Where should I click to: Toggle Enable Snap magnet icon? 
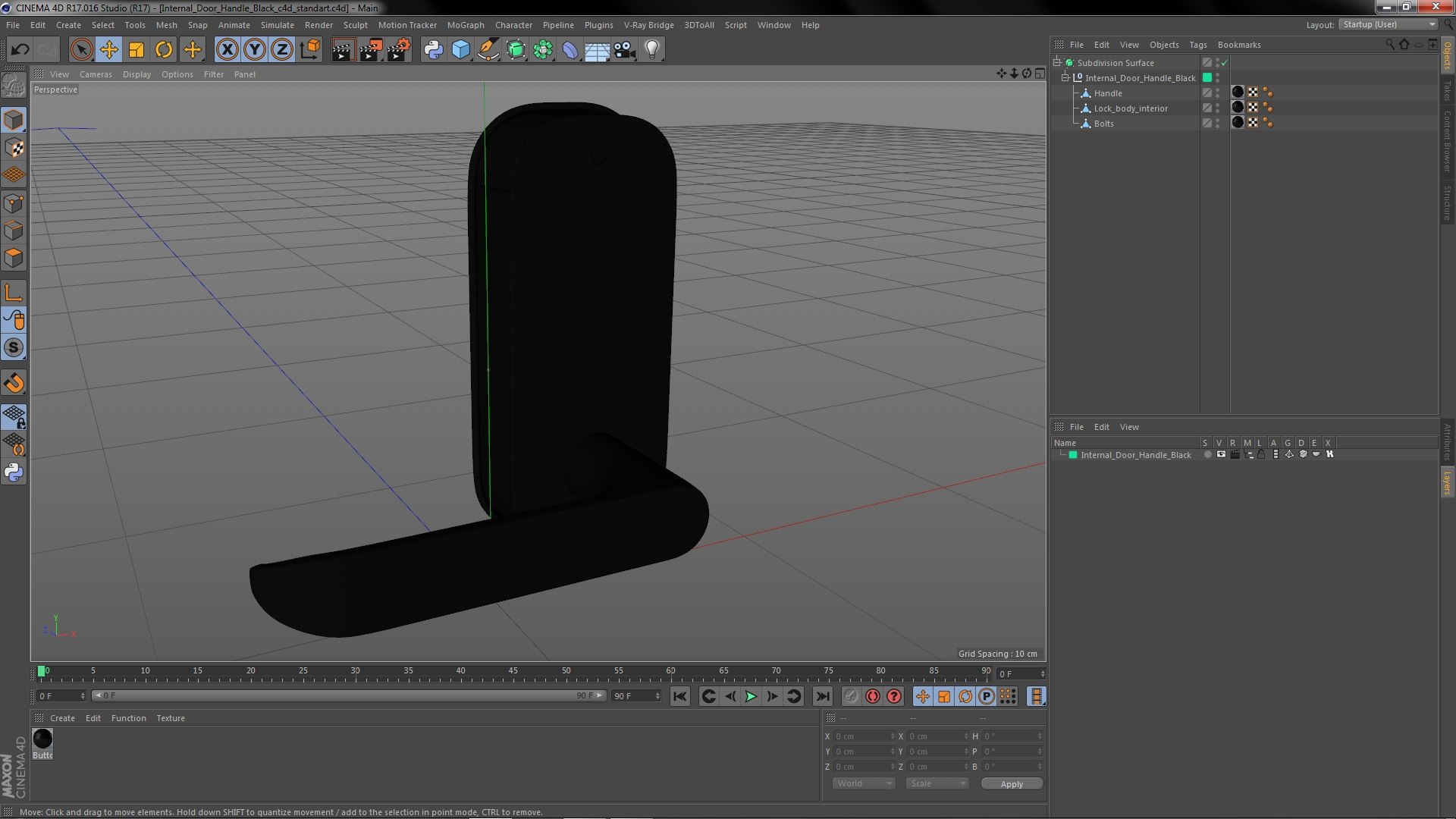14,383
